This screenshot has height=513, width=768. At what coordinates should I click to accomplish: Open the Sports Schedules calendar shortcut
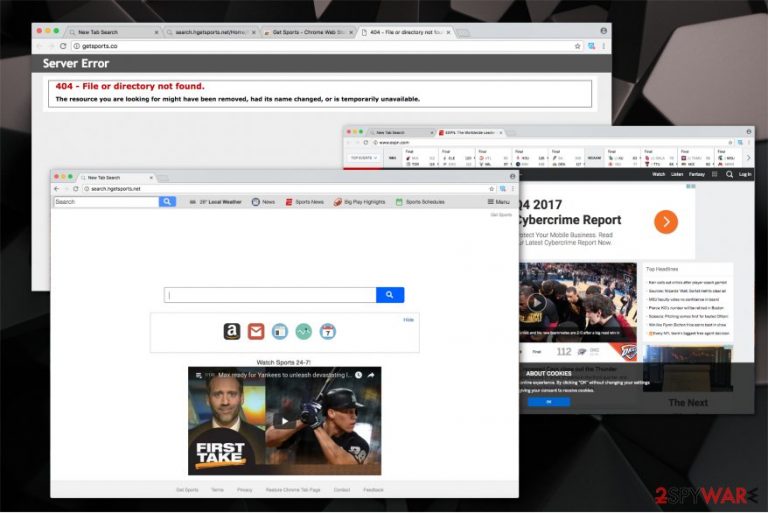(420, 202)
